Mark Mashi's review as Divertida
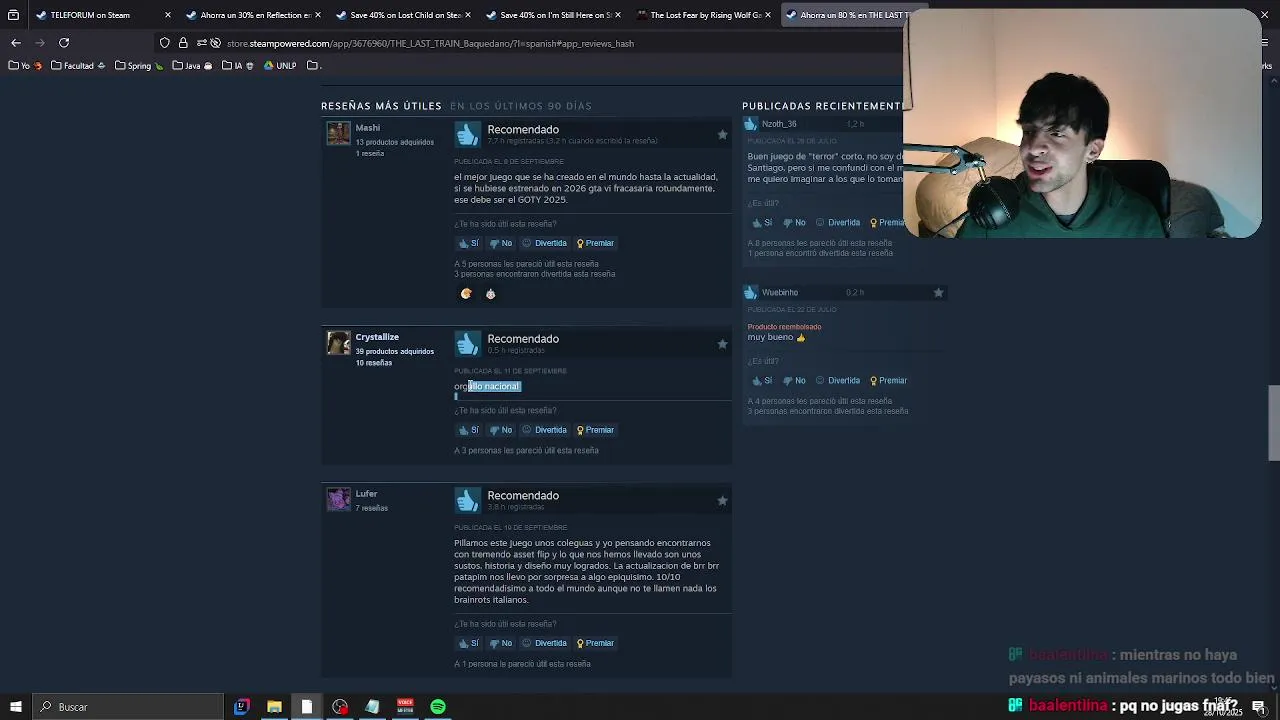The height and width of the screenshot is (720, 1280). (545, 243)
